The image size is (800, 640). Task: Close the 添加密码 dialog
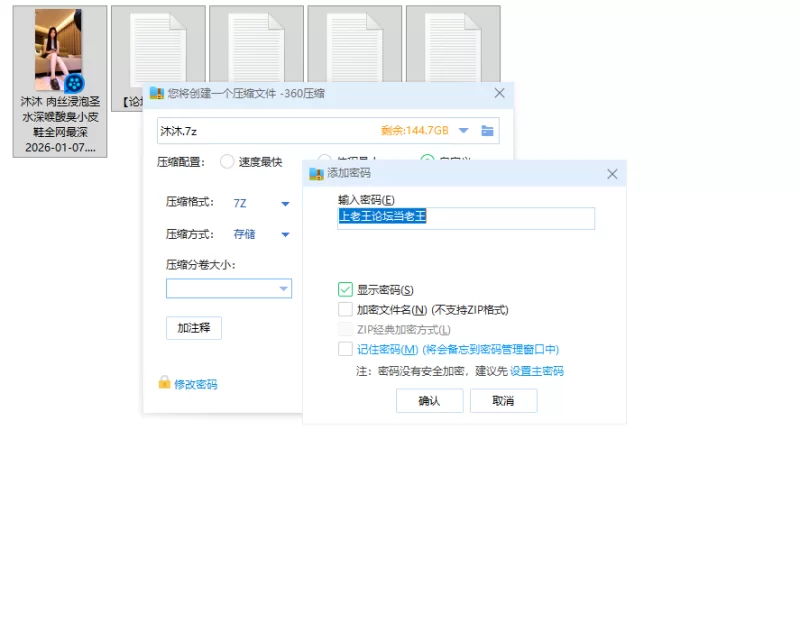(x=612, y=174)
